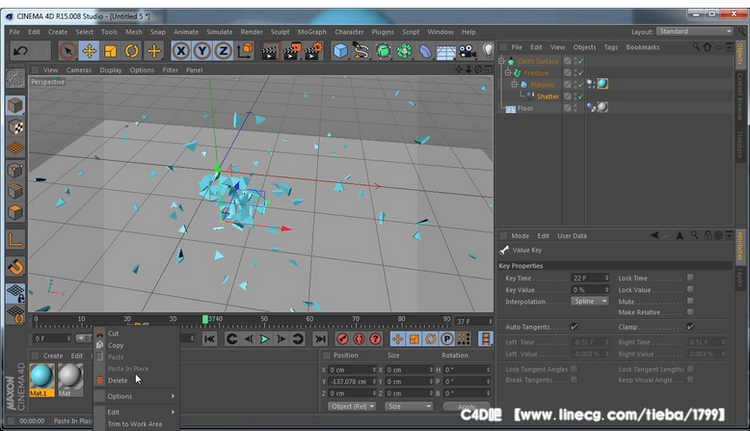The width and height of the screenshot is (750, 431).
Task: Click the Key Value field
Action: pos(590,290)
